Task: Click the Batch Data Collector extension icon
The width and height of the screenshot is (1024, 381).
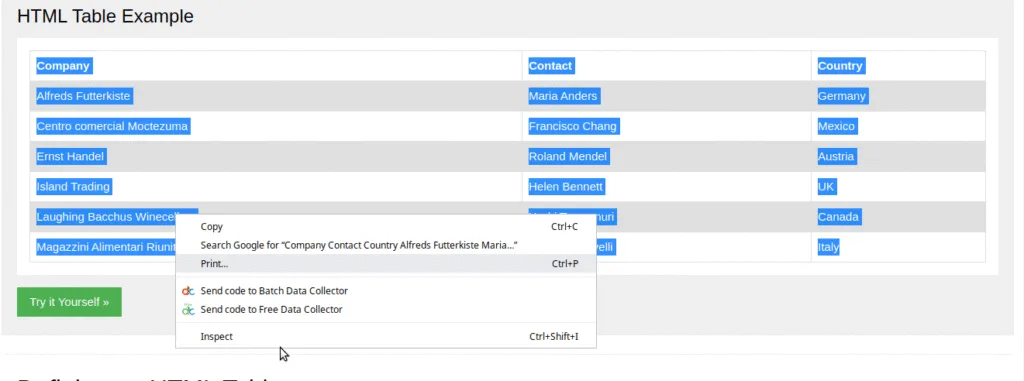Action: click(188, 291)
